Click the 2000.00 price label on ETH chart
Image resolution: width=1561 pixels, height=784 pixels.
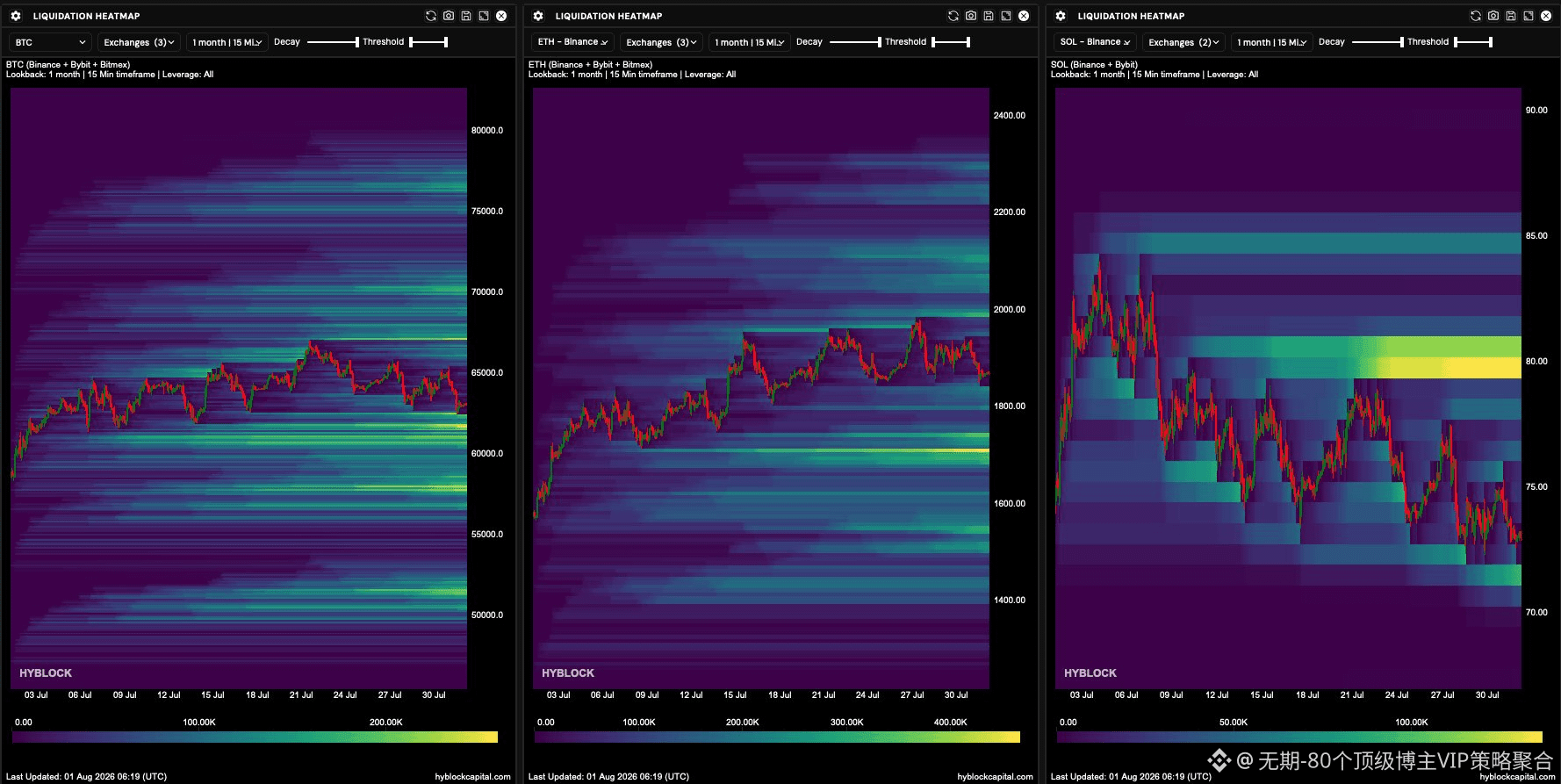pos(1010,310)
